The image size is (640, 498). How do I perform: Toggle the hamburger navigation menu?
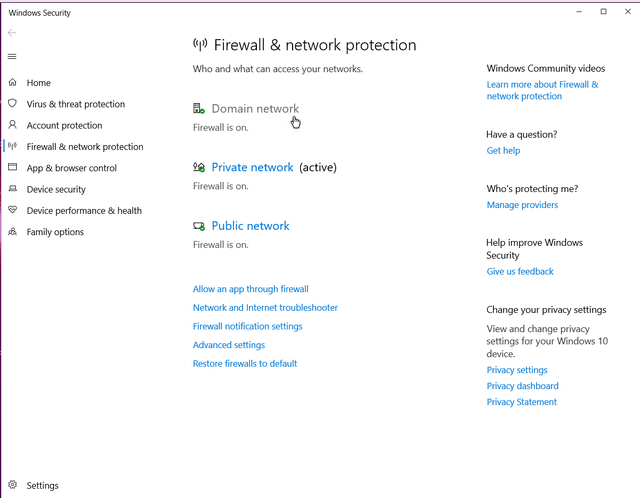point(12,56)
